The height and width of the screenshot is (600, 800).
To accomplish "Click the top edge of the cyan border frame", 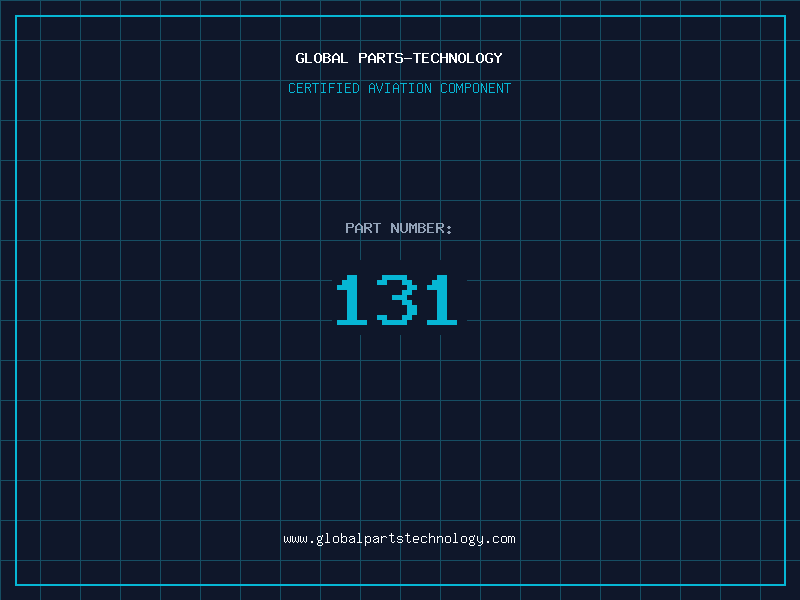I will pos(400,16).
